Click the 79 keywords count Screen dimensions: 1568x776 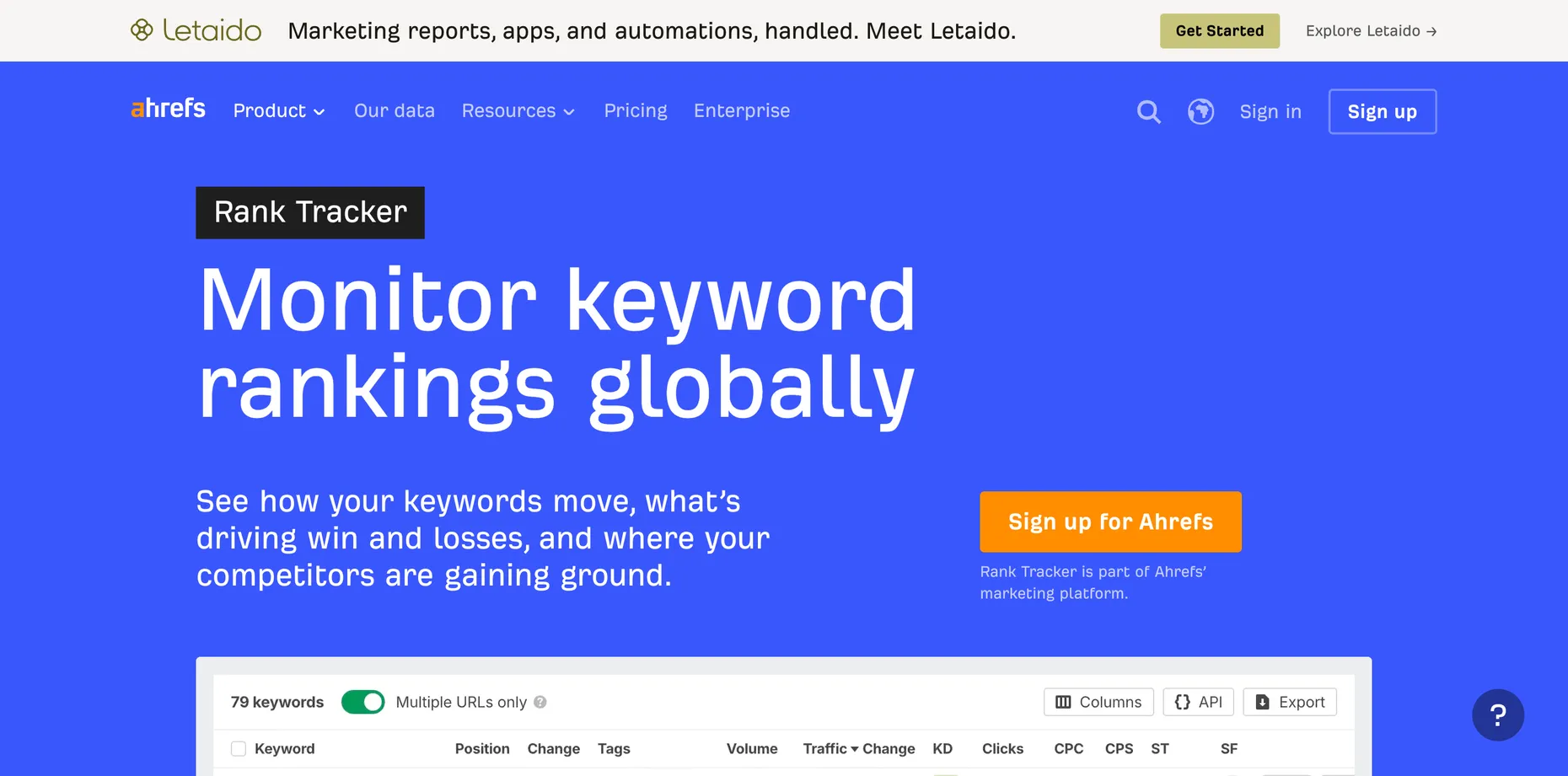pos(277,702)
